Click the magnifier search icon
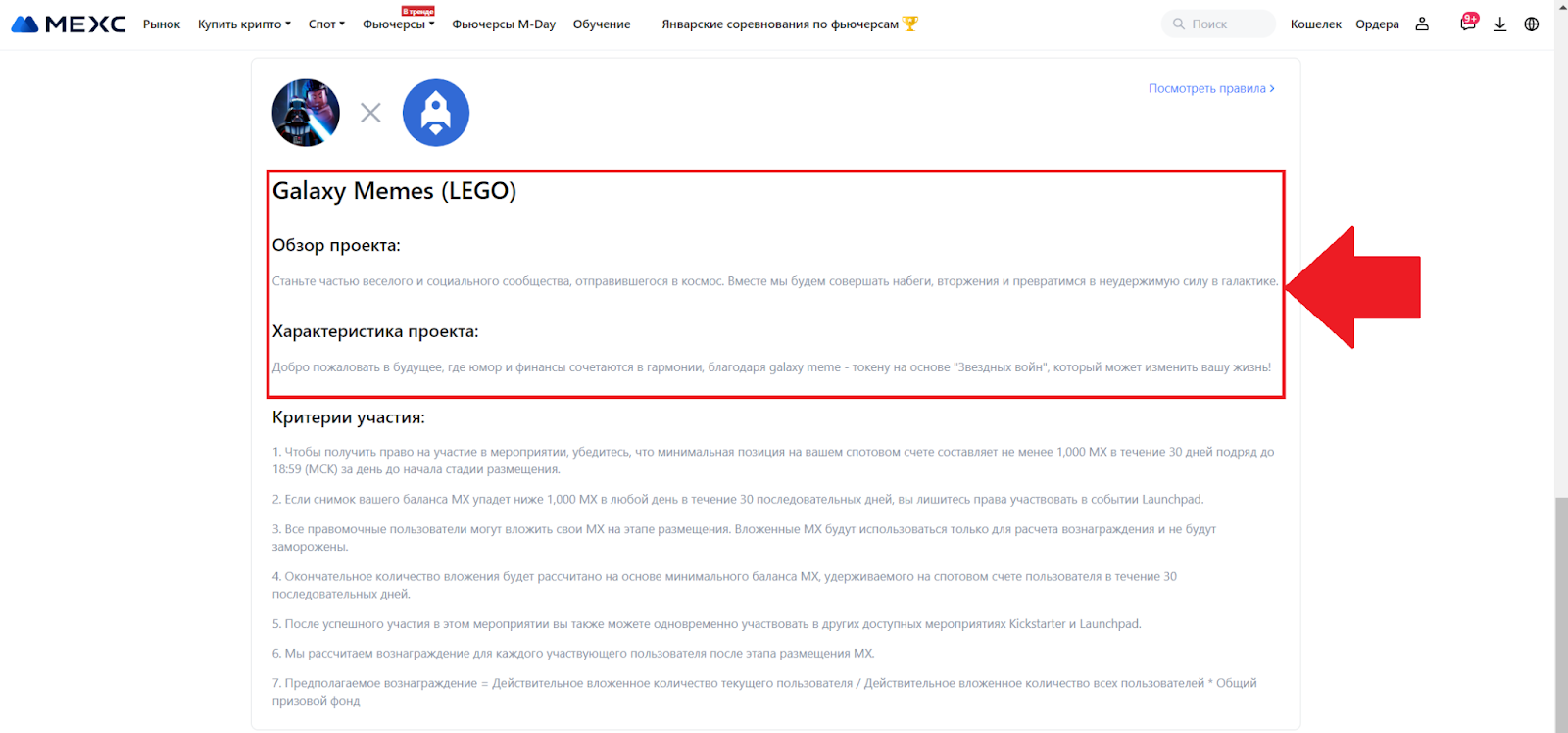The width and height of the screenshot is (1568, 733). [1179, 24]
